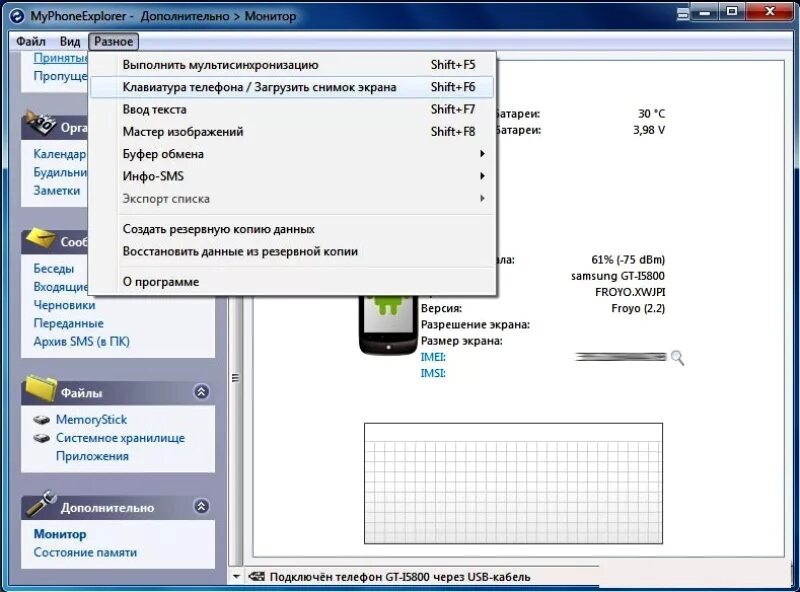
Task: Select Клавиатура телефона / Загрузить снимок экрана
Action: (x=292, y=87)
